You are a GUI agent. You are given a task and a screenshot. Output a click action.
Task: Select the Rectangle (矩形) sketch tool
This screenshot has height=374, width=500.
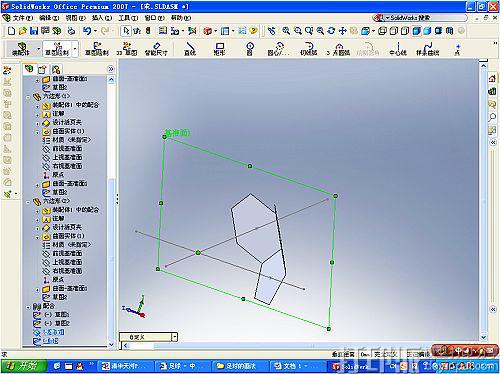pyautogui.click(x=219, y=49)
